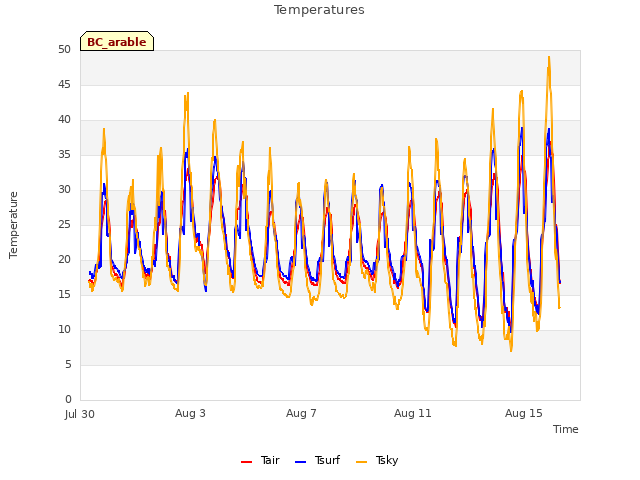Click the 10 y-axis tick label
Image resolution: width=640 pixels, height=480 pixels.
coord(64,329)
